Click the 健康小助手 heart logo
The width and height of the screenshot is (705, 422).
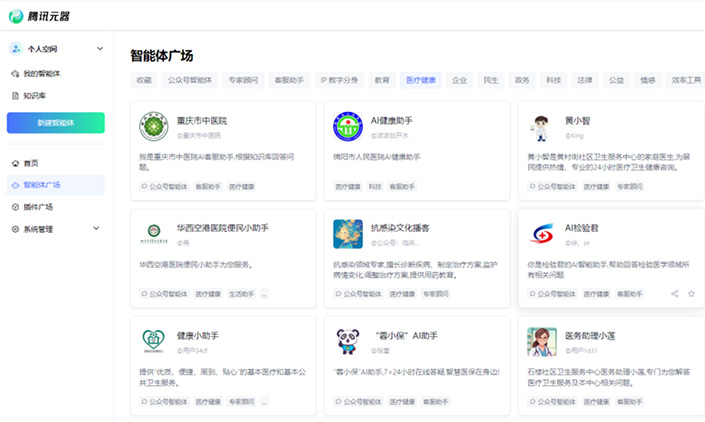click(153, 341)
